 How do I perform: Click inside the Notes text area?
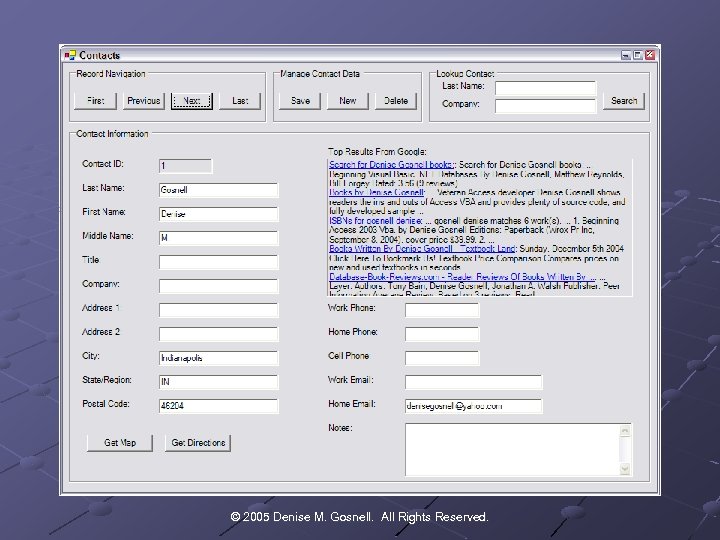512,450
